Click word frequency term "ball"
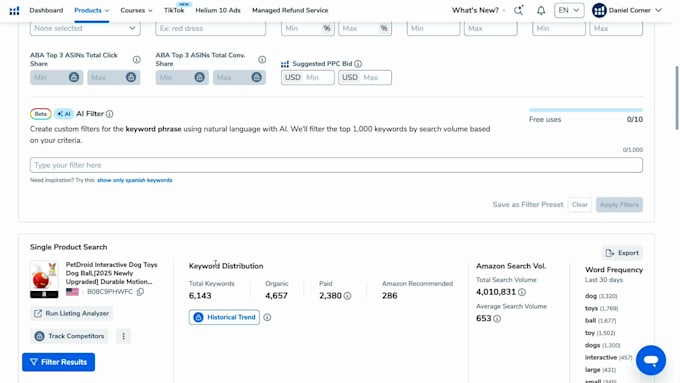This screenshot has width=680, height=383. [x=590, y=321]
